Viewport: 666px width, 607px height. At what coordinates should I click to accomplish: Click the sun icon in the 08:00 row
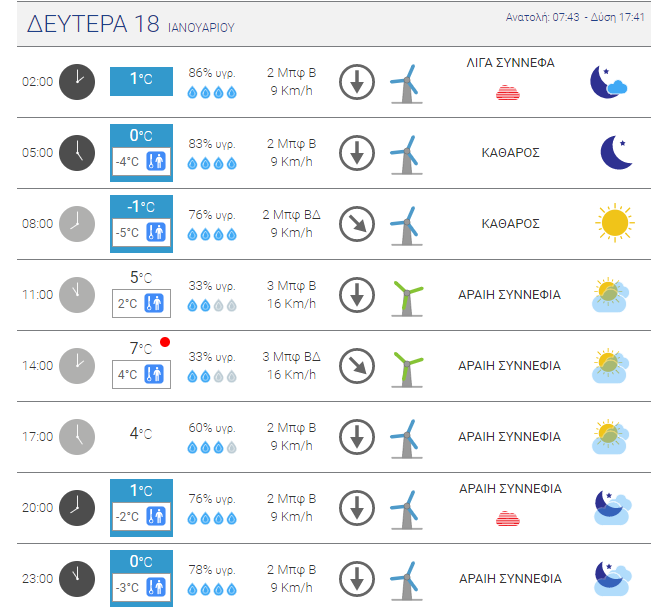coord(615,223)
